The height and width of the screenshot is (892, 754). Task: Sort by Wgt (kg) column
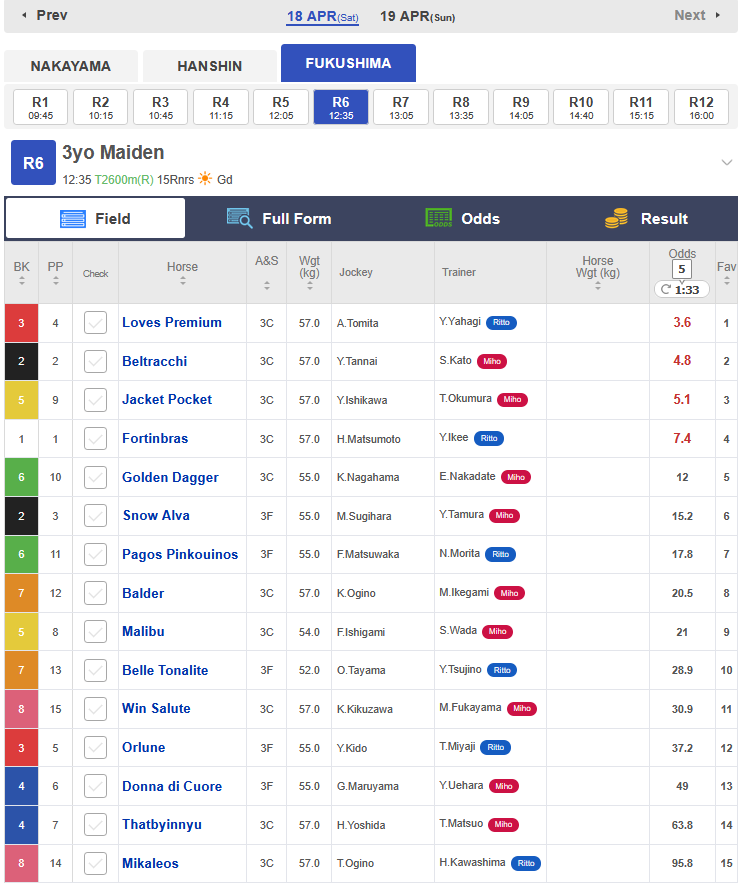(x=310, y=286)
